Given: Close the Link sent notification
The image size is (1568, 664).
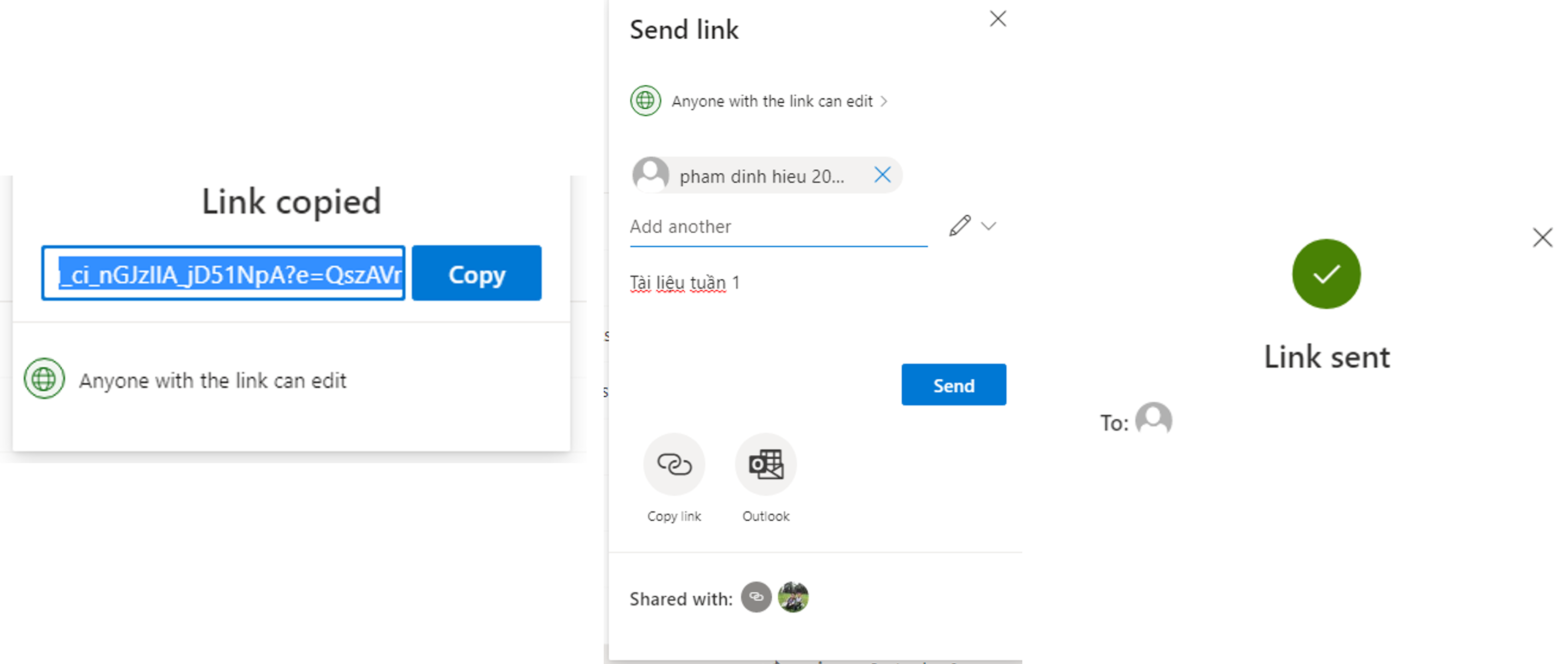Looking at the screenshot, I should [x=1542, y=238].
